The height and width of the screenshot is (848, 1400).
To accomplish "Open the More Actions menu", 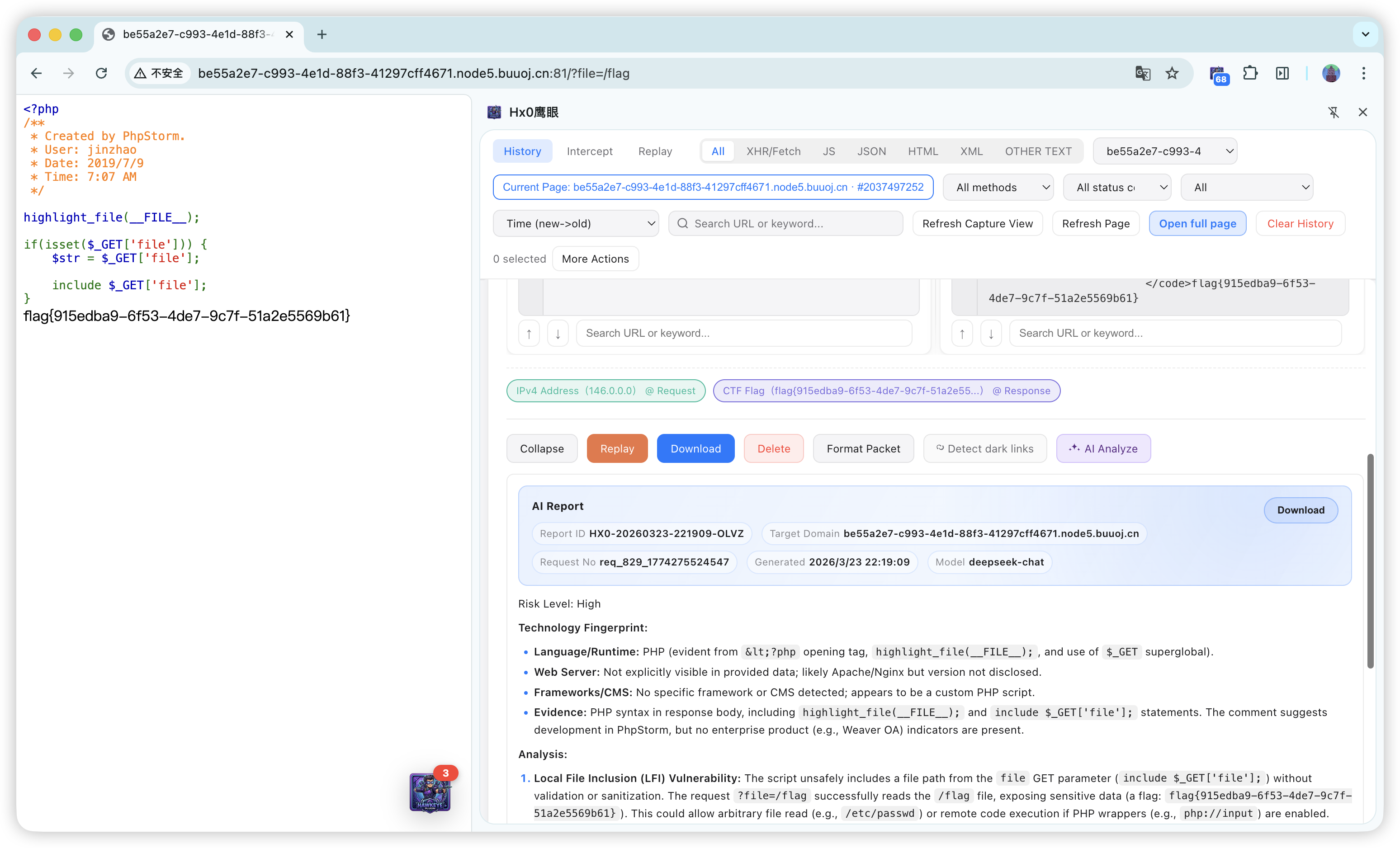I will click(x=596, y=259).
